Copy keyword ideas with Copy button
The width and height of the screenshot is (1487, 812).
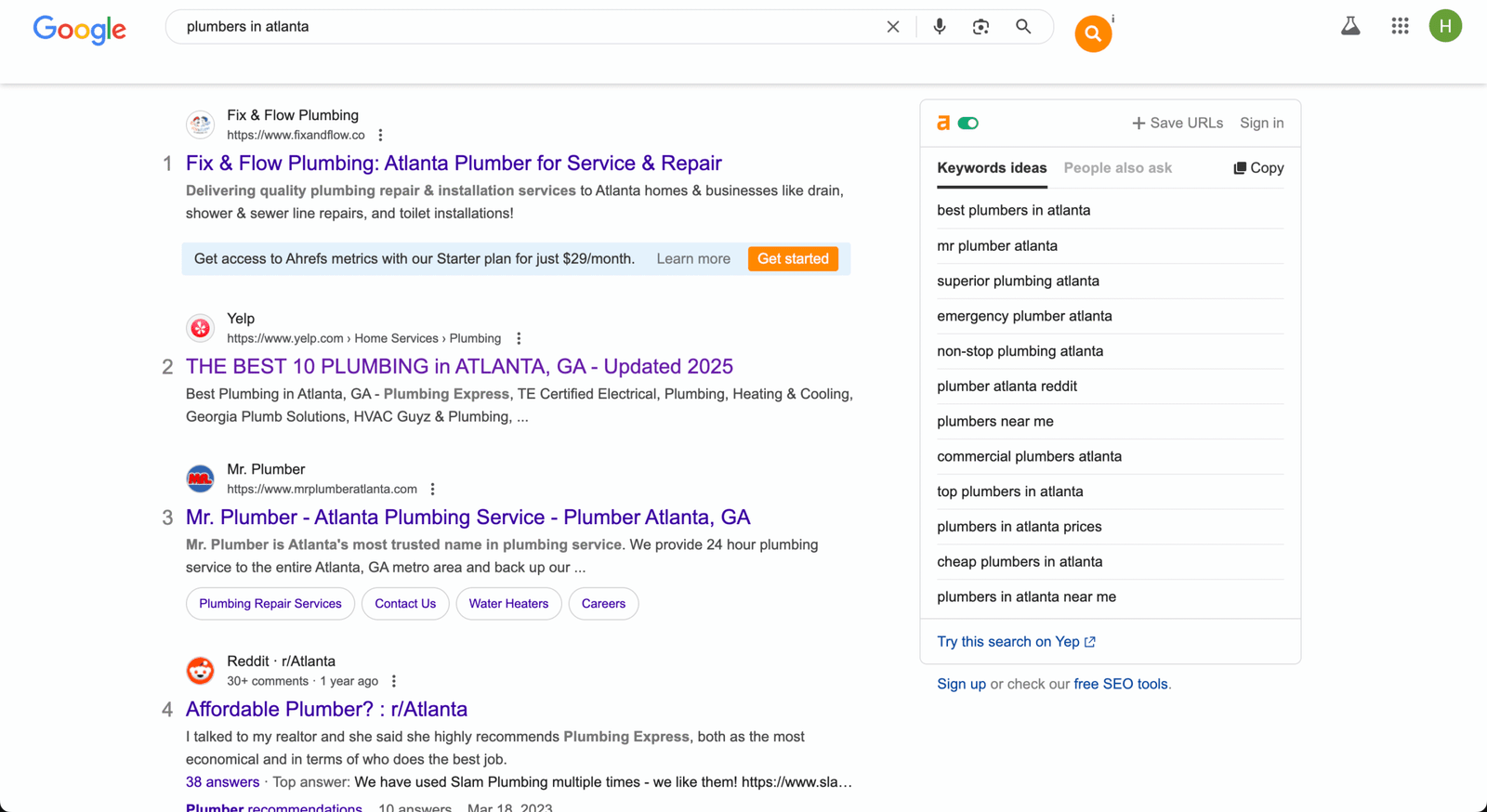click(1258, 168)
